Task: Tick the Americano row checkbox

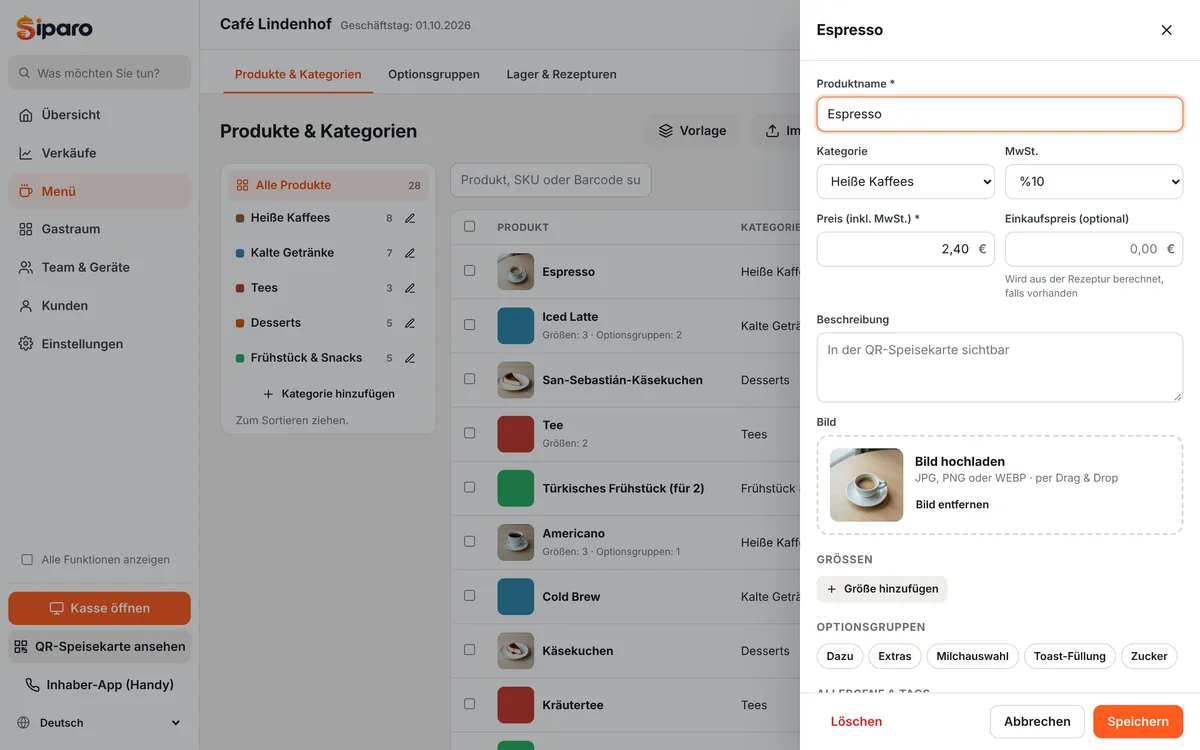Action: click(x=470, y=542)
